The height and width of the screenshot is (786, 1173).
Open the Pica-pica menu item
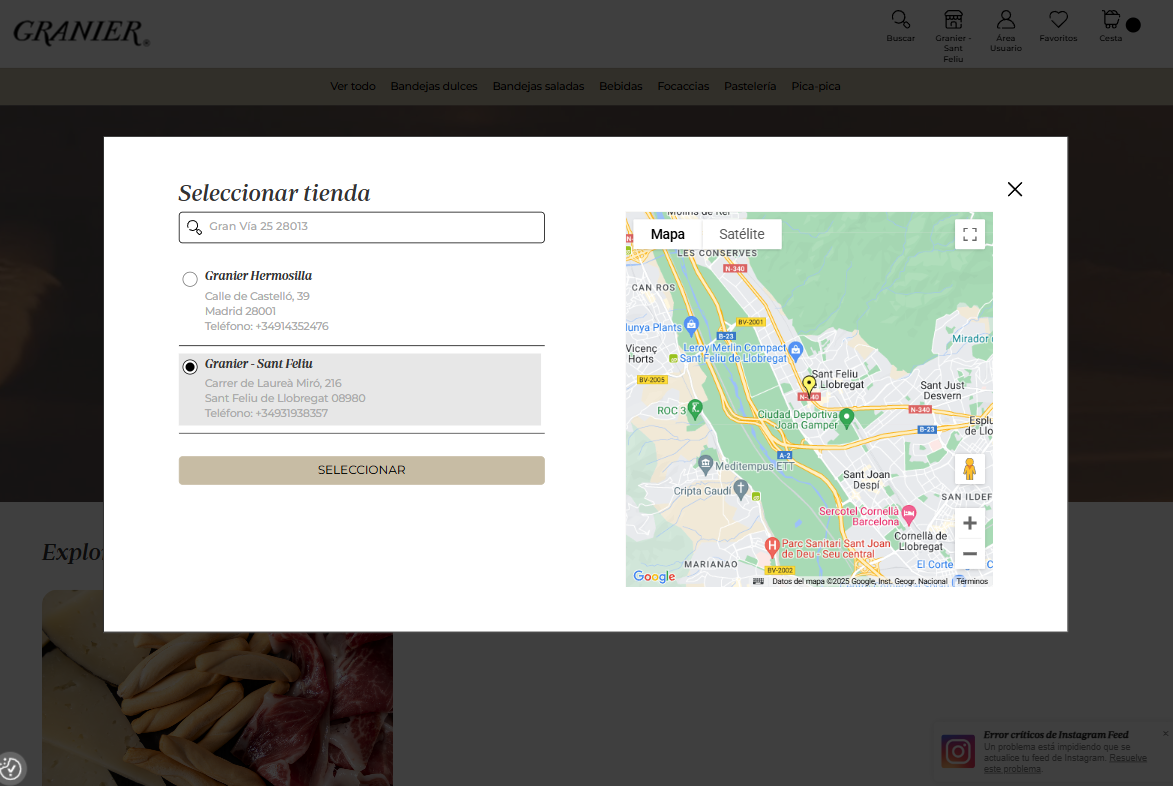(x=815, y=86)
